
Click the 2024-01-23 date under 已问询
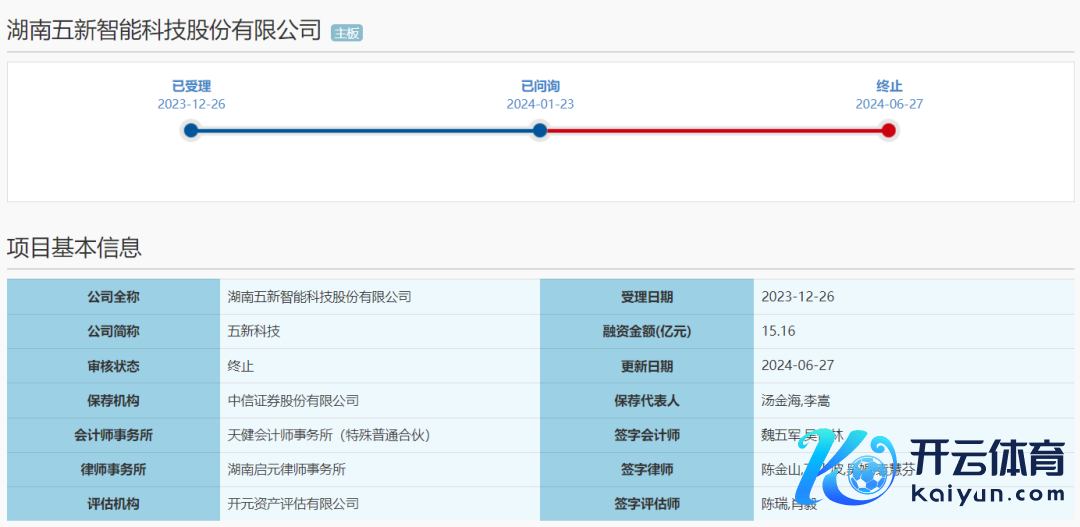[540, 104]
